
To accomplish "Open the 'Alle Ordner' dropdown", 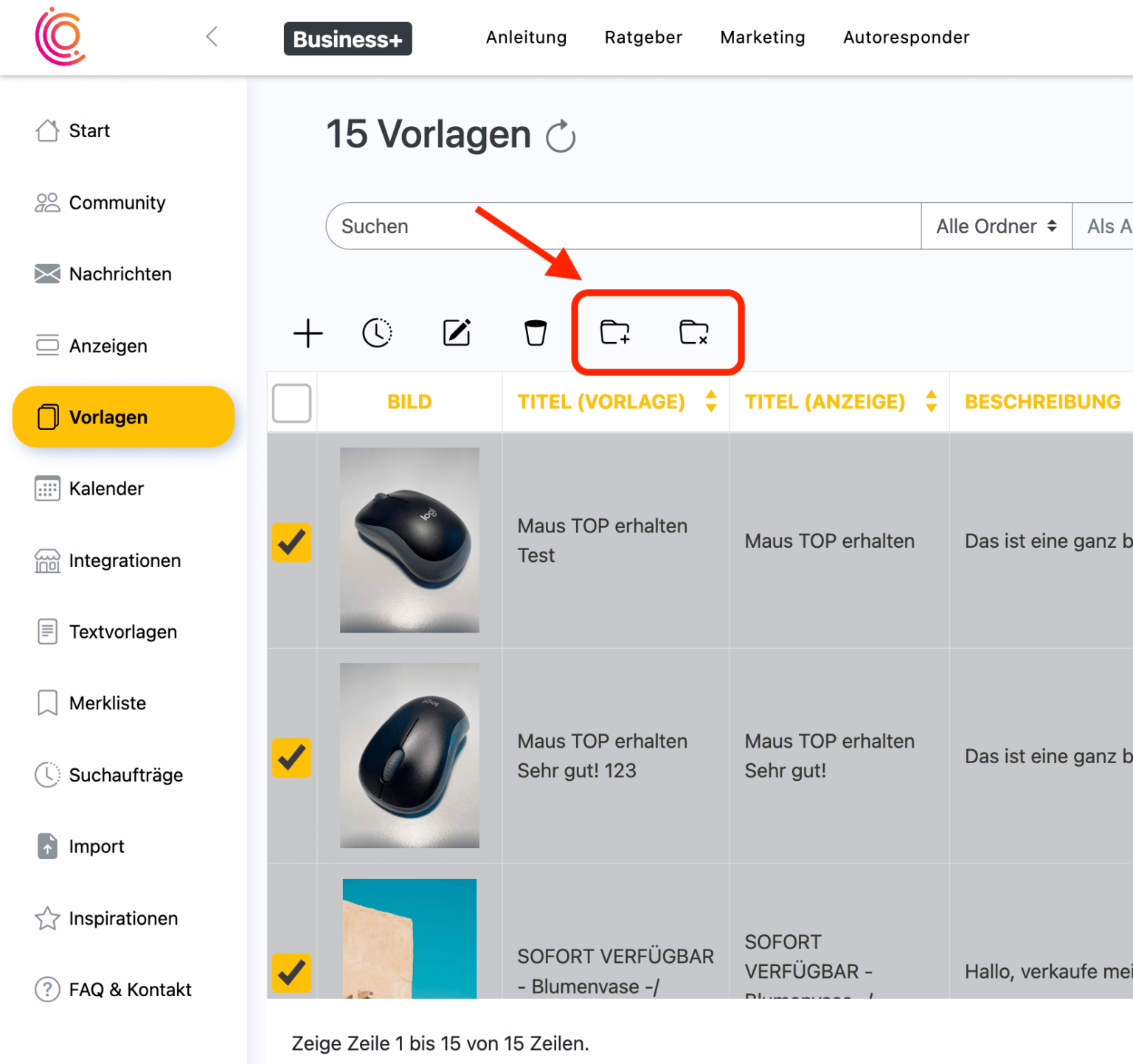I will click(994, 226).
